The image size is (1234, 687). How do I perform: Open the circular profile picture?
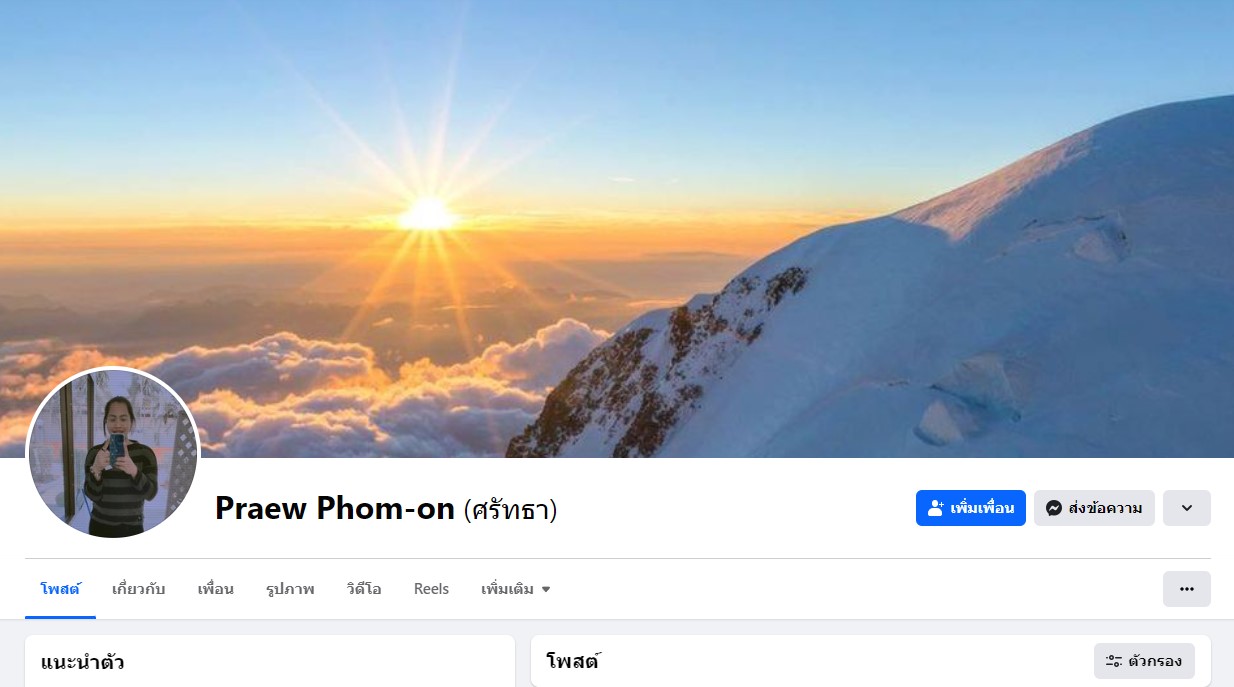pyautogui.click(x=113, y=453)
